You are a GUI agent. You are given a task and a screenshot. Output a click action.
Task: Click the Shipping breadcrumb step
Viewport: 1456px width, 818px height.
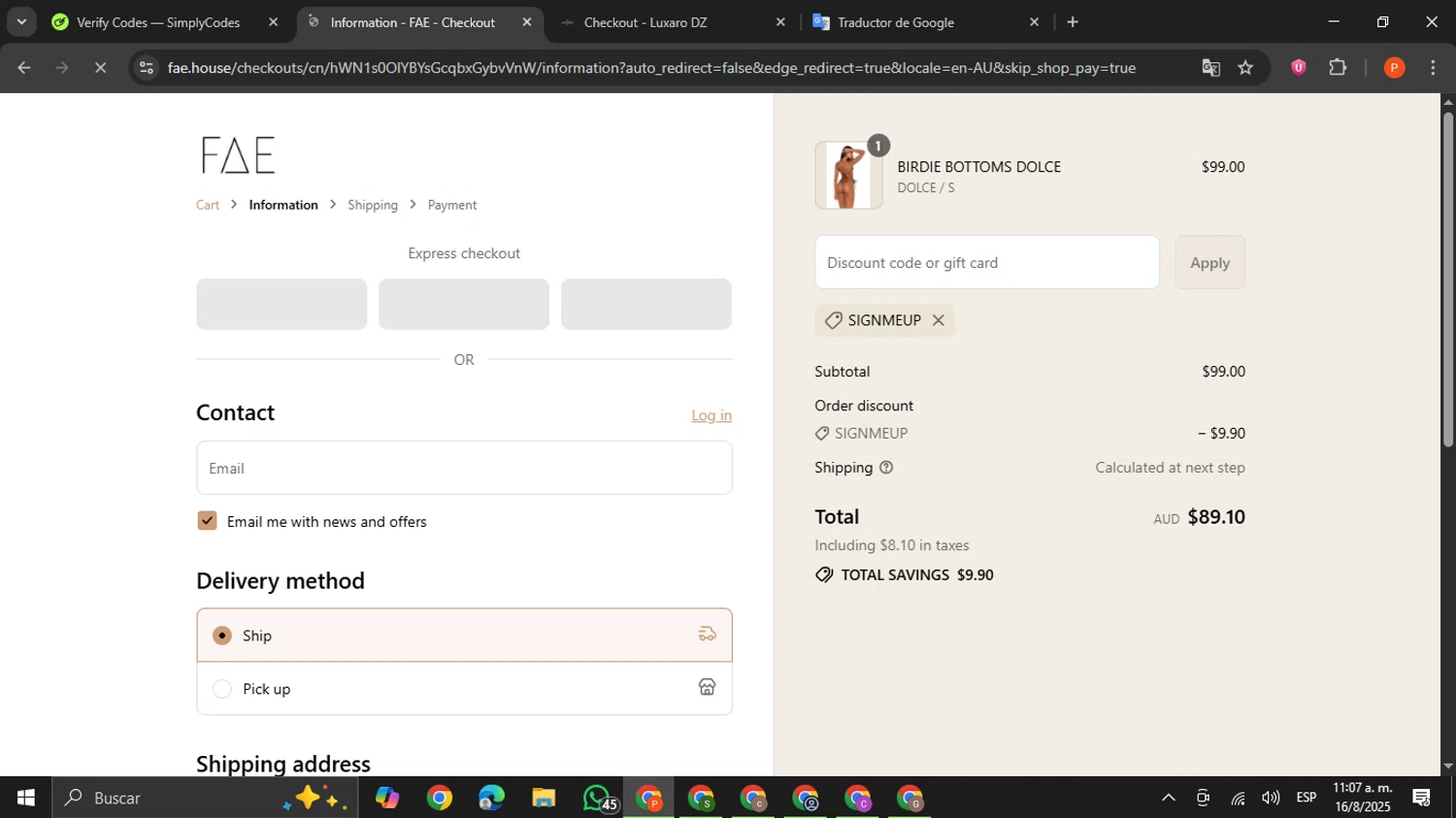tap(373, 205)
